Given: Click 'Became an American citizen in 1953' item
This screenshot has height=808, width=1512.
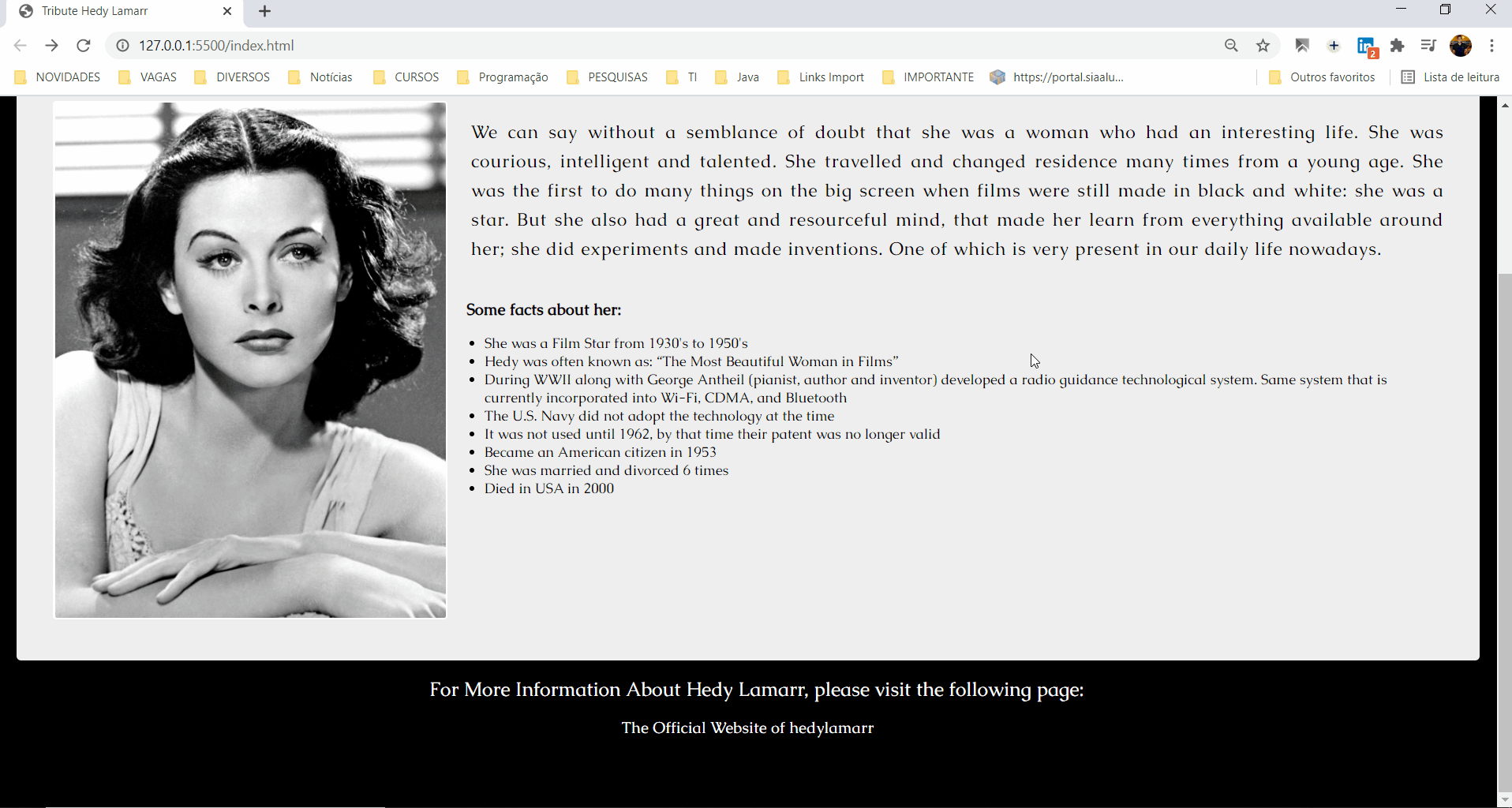Looking at the screenshot, I should [x=600, y=452].
